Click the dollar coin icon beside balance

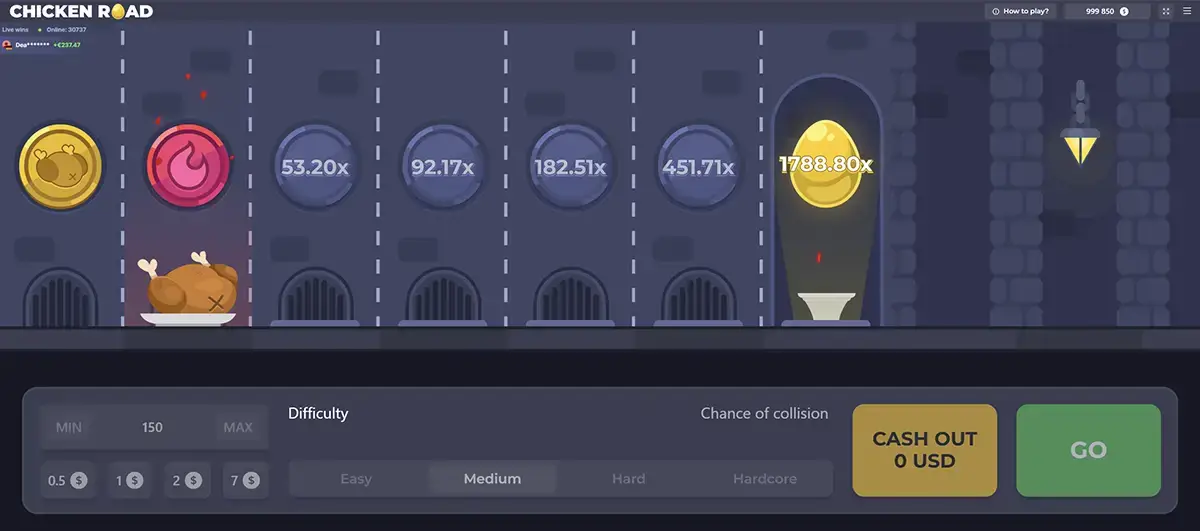pyautogui.click(x=1124, y=12)
